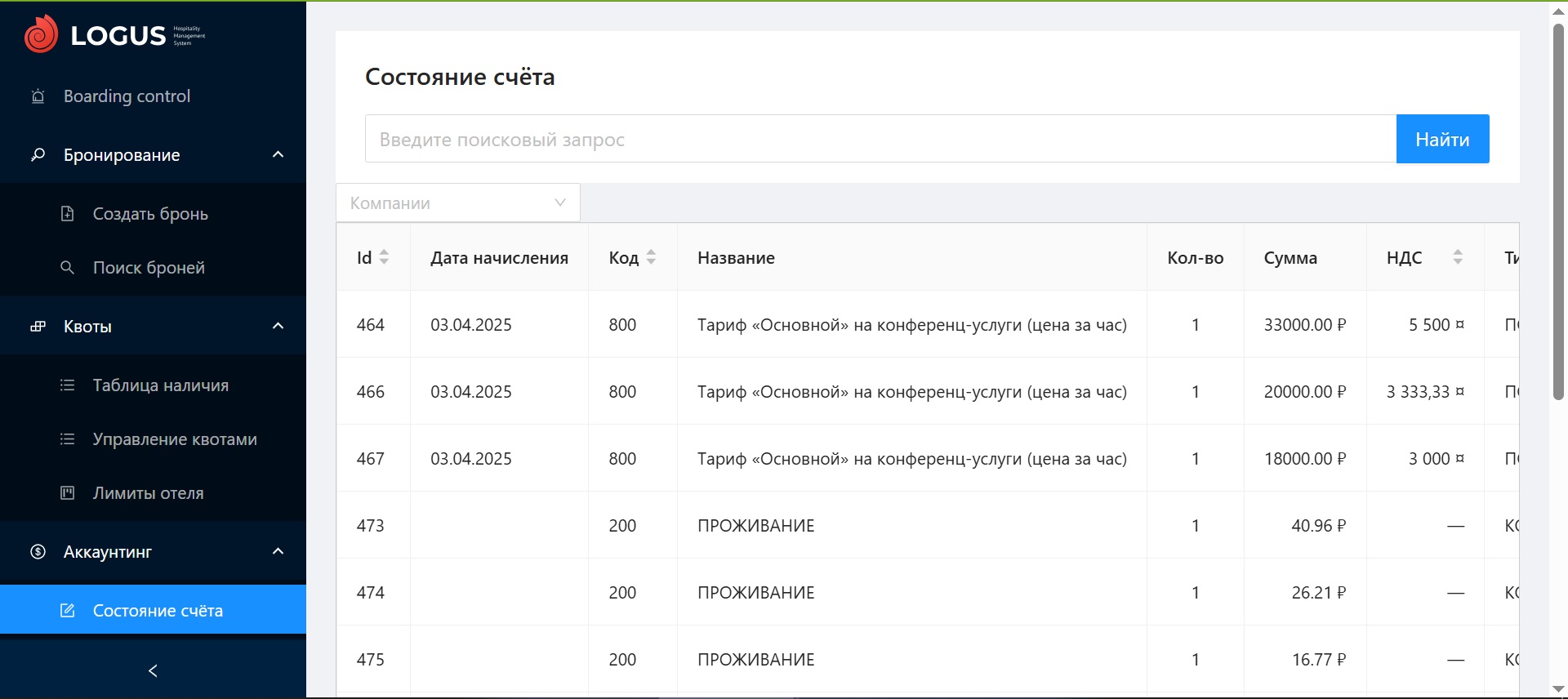Click the Лимиты отеля icon

click(68, 493)
